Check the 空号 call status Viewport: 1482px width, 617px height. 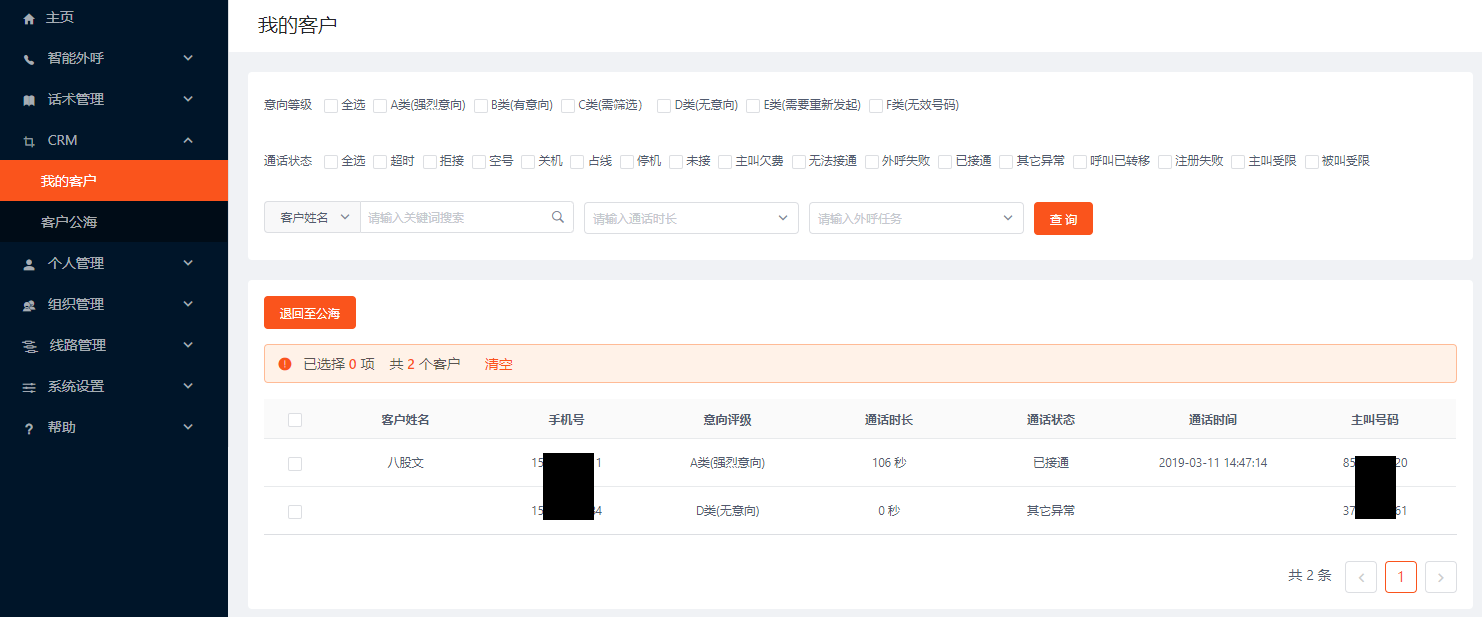pyautogui.click(x=479, y=161)
